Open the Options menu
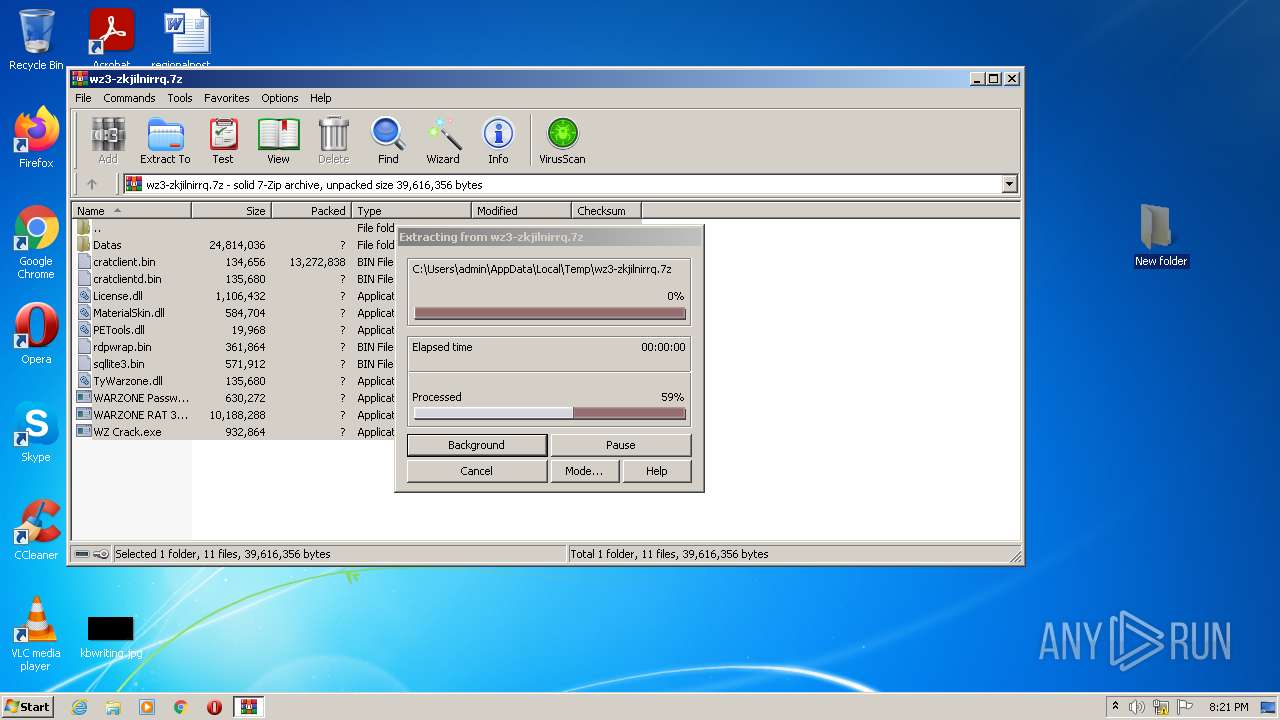 280,98
